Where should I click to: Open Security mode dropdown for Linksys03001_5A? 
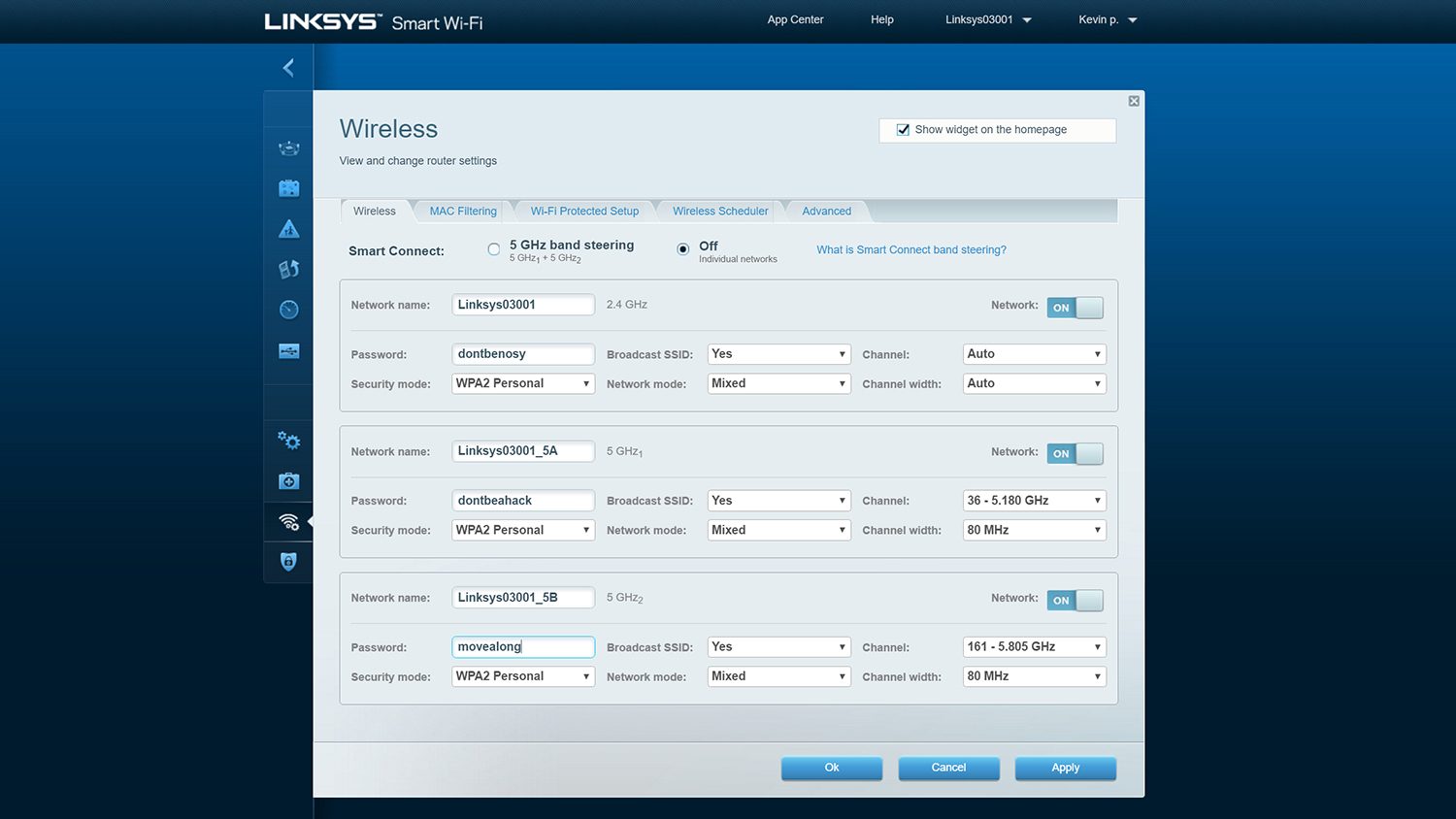click(523, 530)
